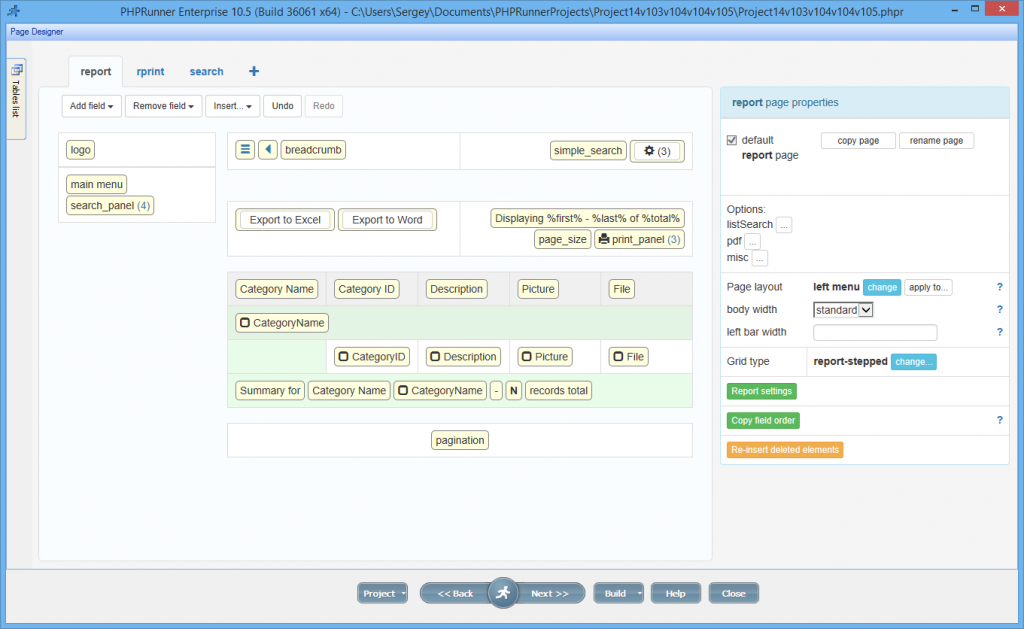Switch to the rprint tab
Image resolution: width=1024 pixels, height=629 pixels.
150,71
